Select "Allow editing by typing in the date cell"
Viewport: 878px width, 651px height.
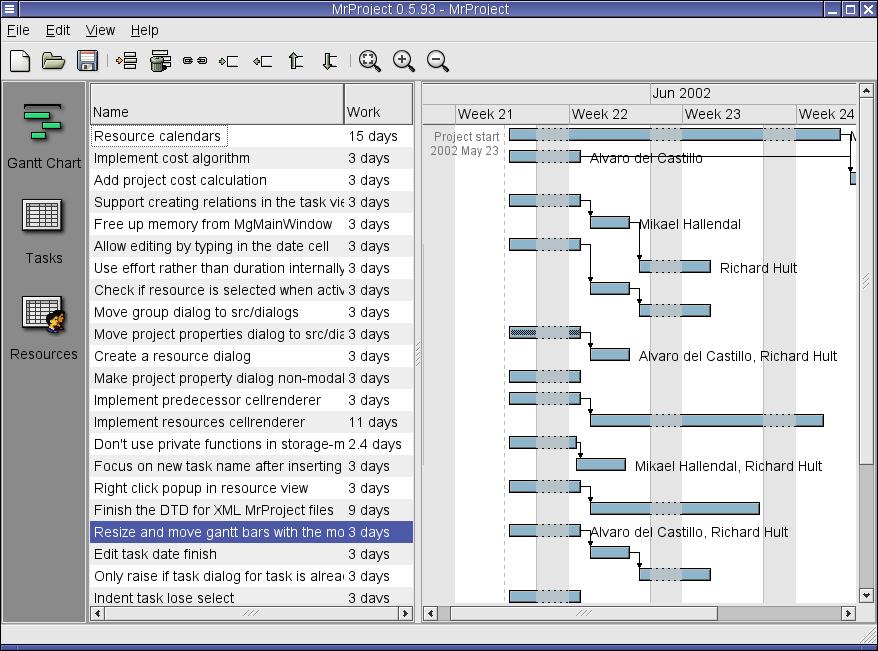point(251,246)
